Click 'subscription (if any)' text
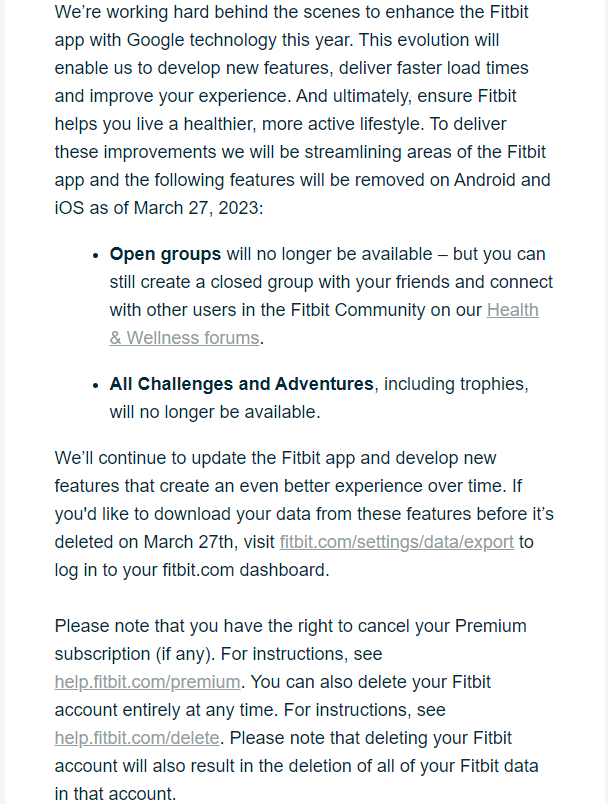Viewport: 608px width, 804px height. 135,654
